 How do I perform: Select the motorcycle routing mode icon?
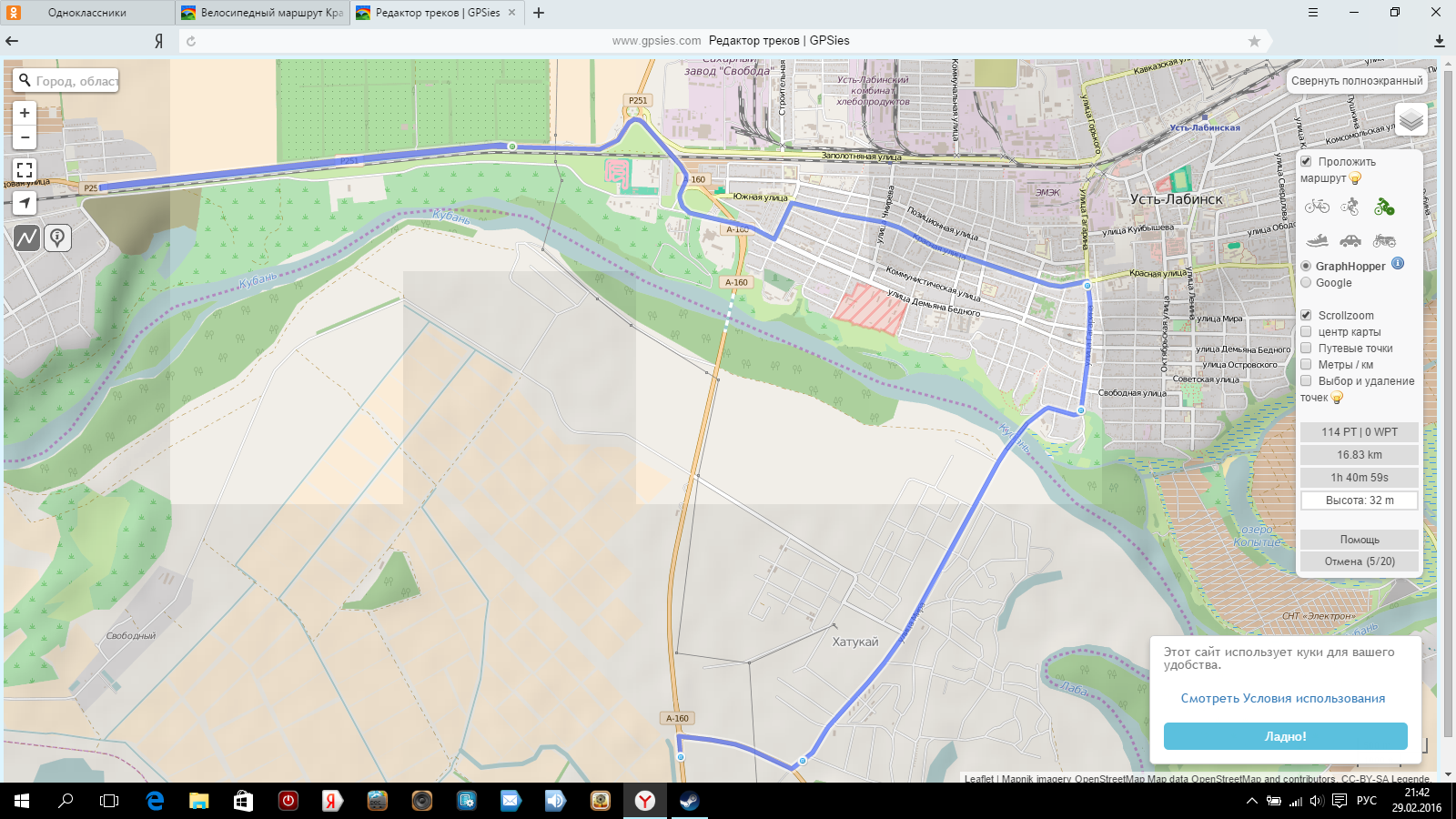tap(1384, 240)
